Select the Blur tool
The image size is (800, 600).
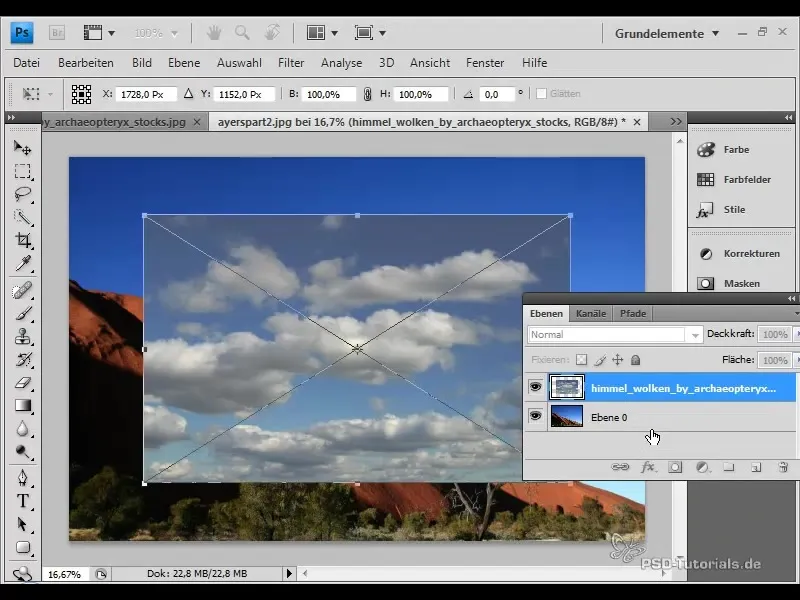22,429
